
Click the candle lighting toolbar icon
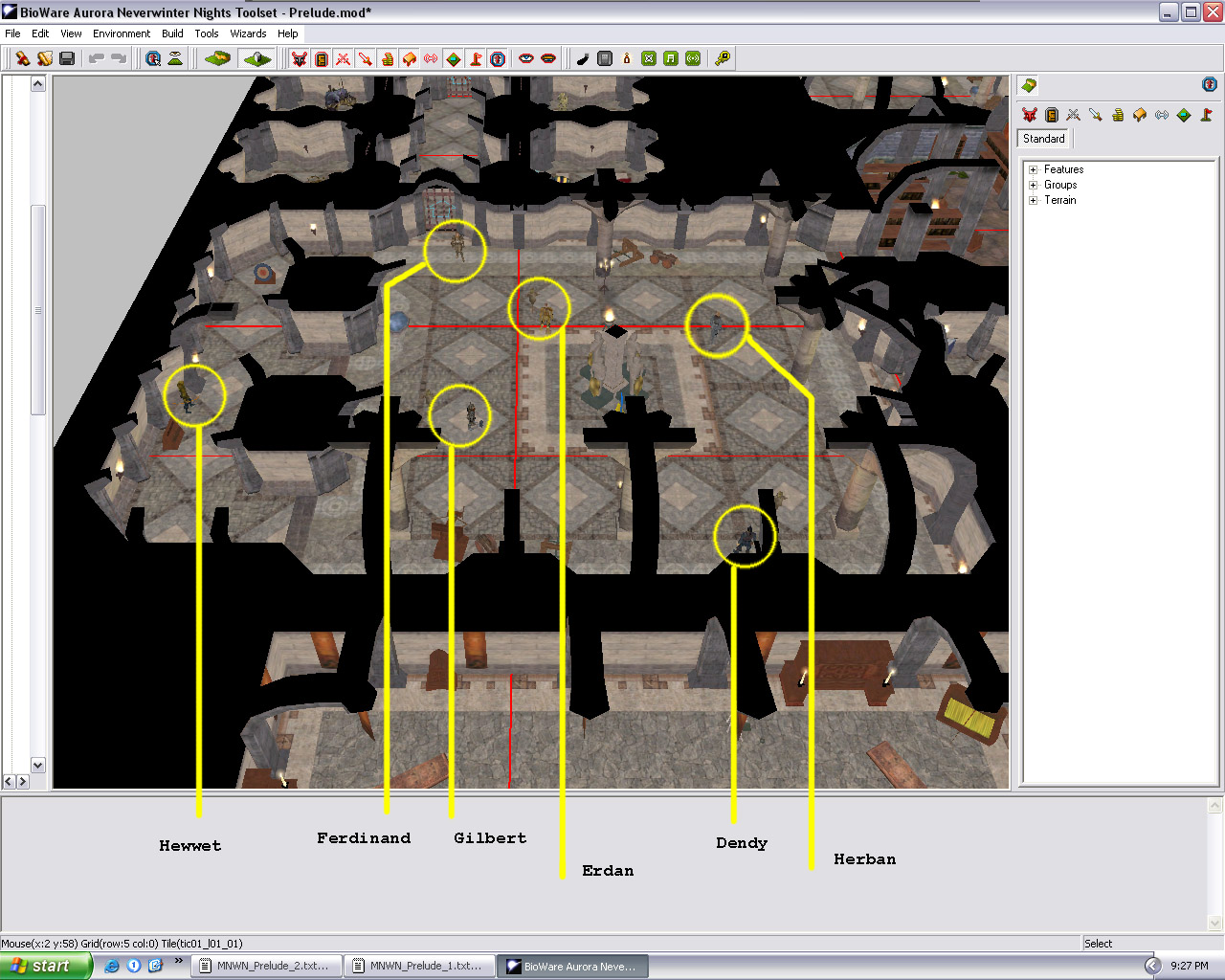(627, 58)
